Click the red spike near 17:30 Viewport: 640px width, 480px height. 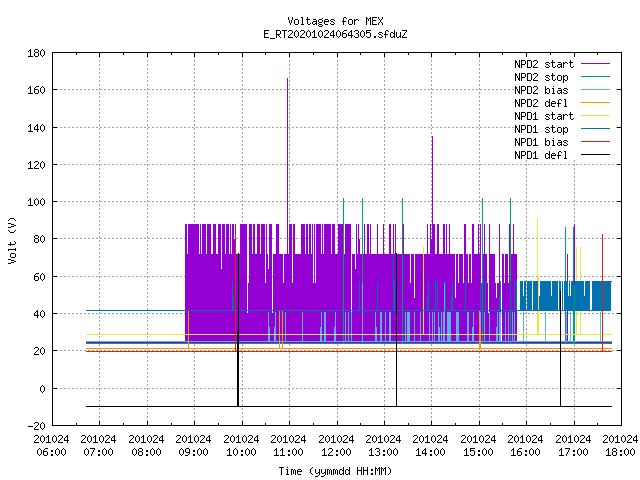coord(602,292)
